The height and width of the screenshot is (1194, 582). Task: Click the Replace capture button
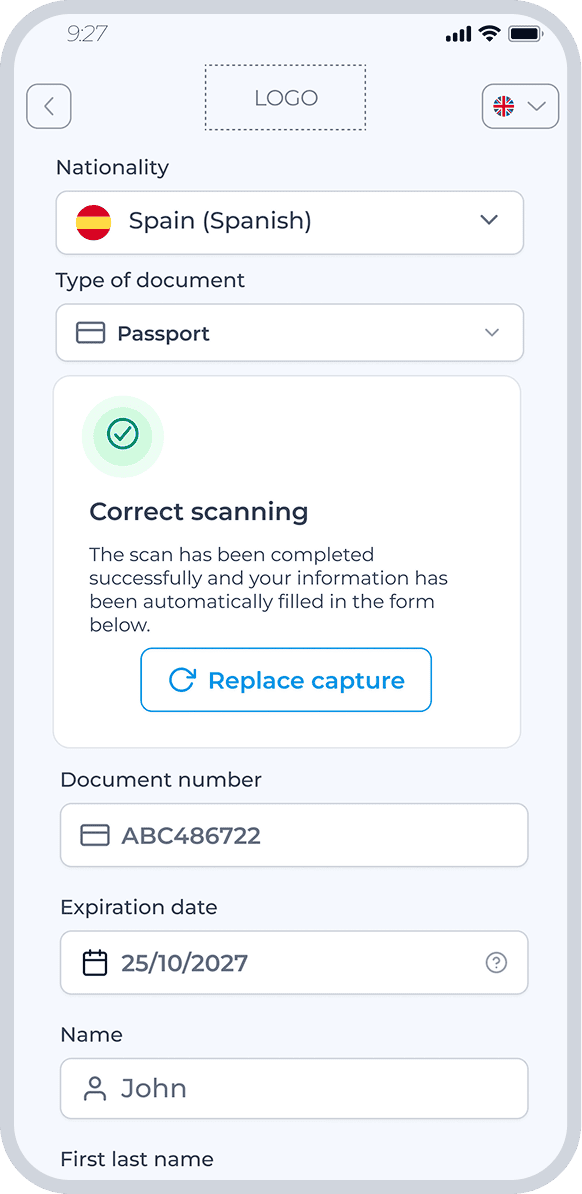tap(286, 680)
